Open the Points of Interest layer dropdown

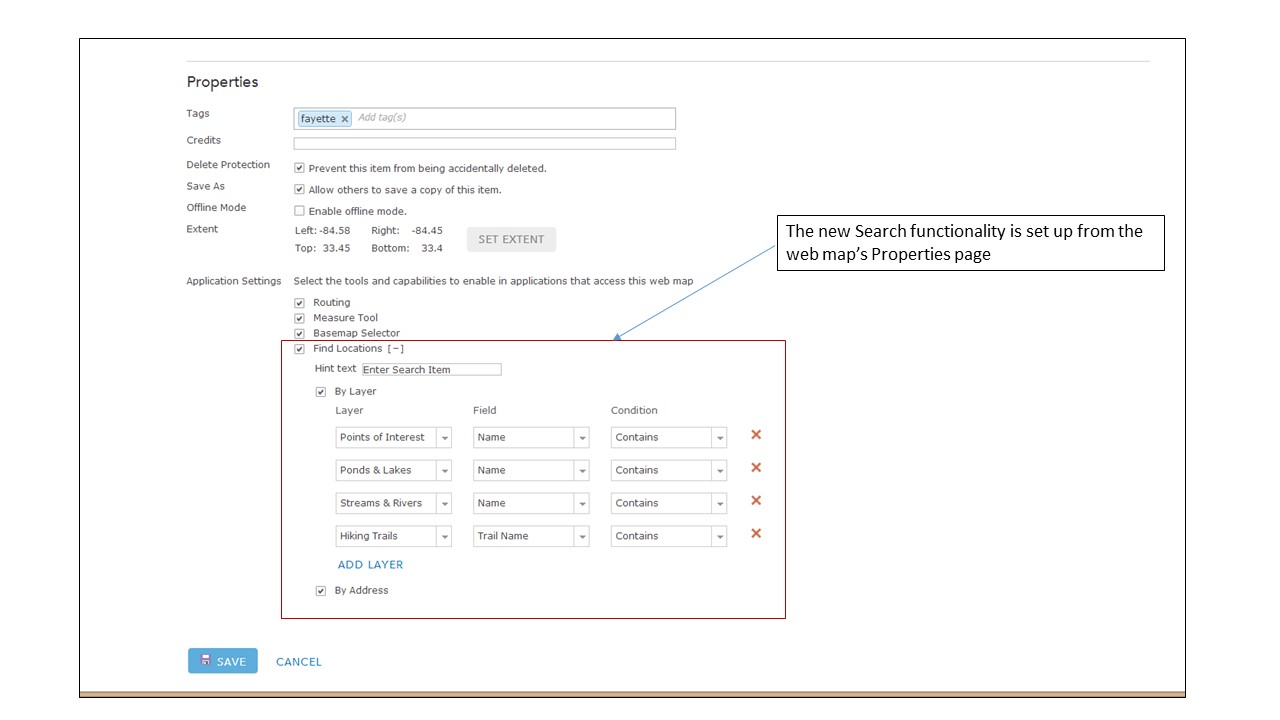click(444, 438)
